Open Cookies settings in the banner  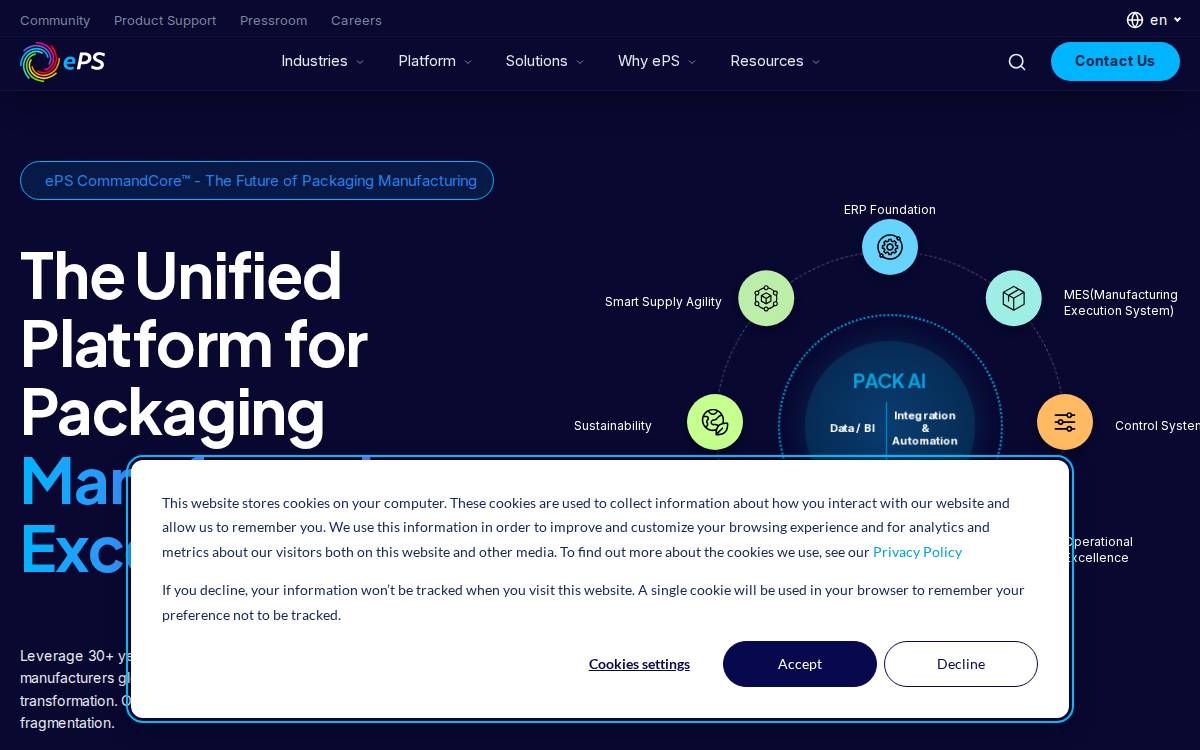(639, 664)
